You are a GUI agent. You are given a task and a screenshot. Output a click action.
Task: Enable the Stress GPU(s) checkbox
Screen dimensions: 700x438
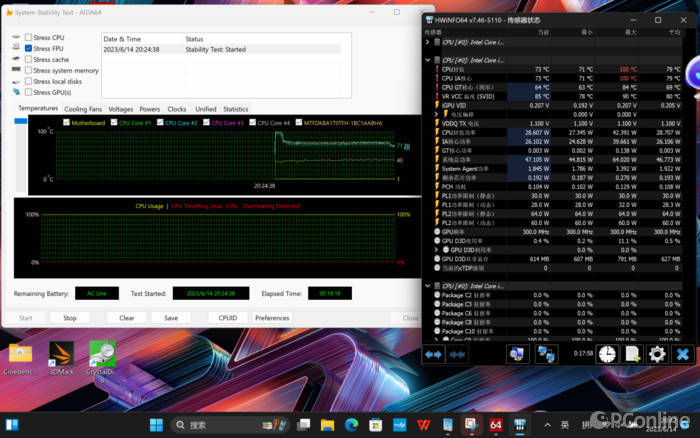[29, 92]
